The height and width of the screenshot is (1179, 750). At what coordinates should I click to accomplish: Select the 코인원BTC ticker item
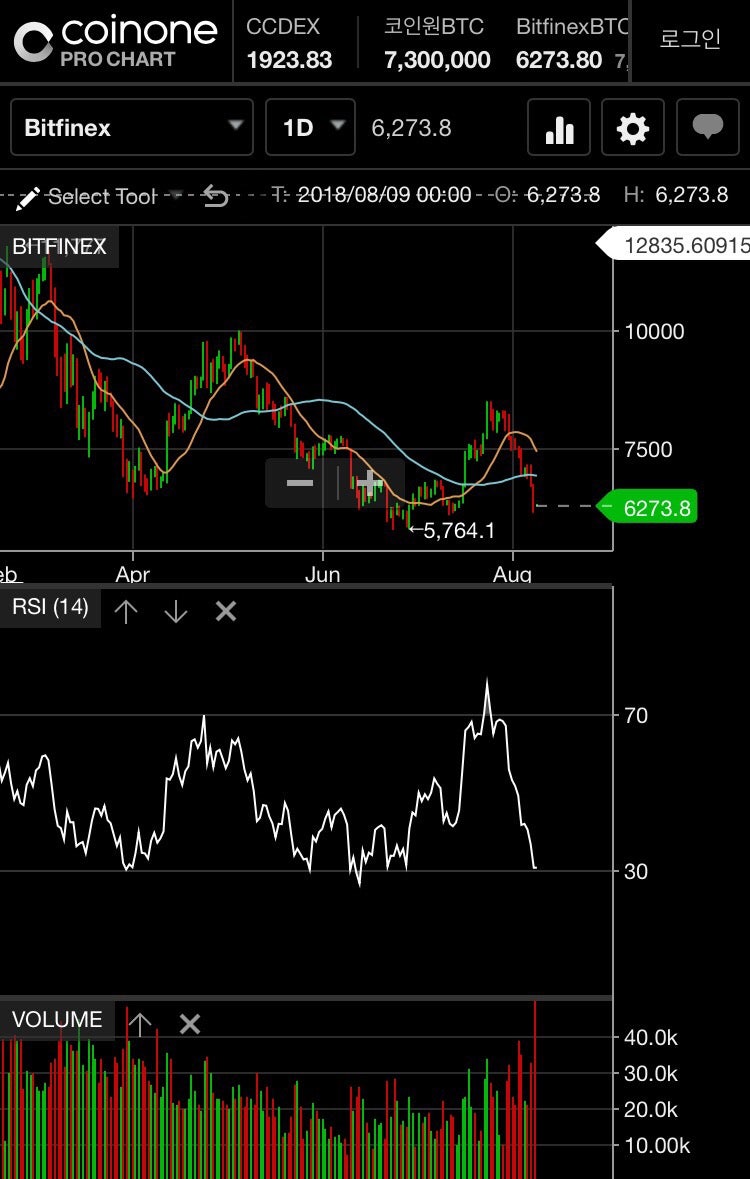pyautogui.click(x=437, y=43)
